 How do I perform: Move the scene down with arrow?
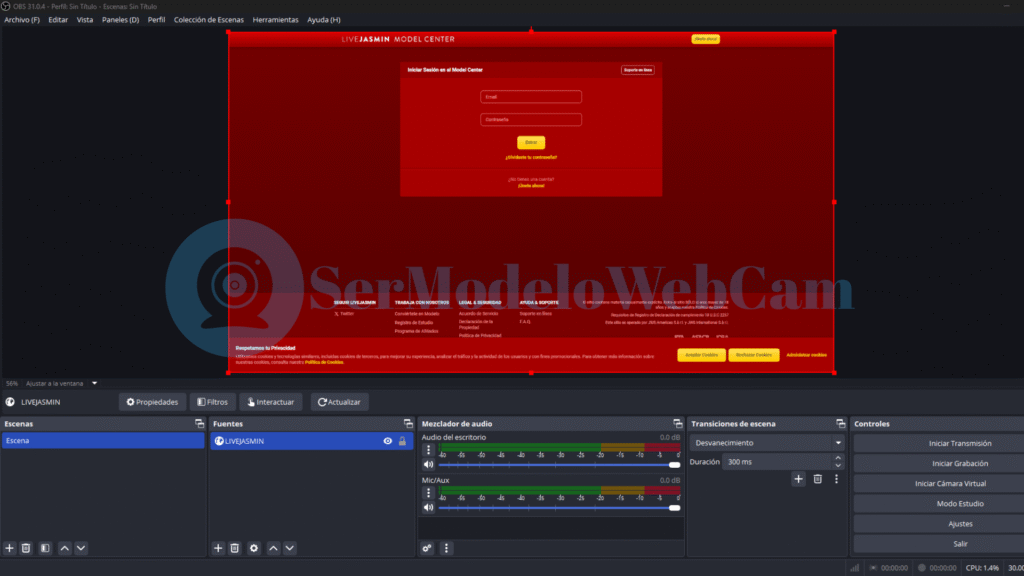[x=81, y=548]
